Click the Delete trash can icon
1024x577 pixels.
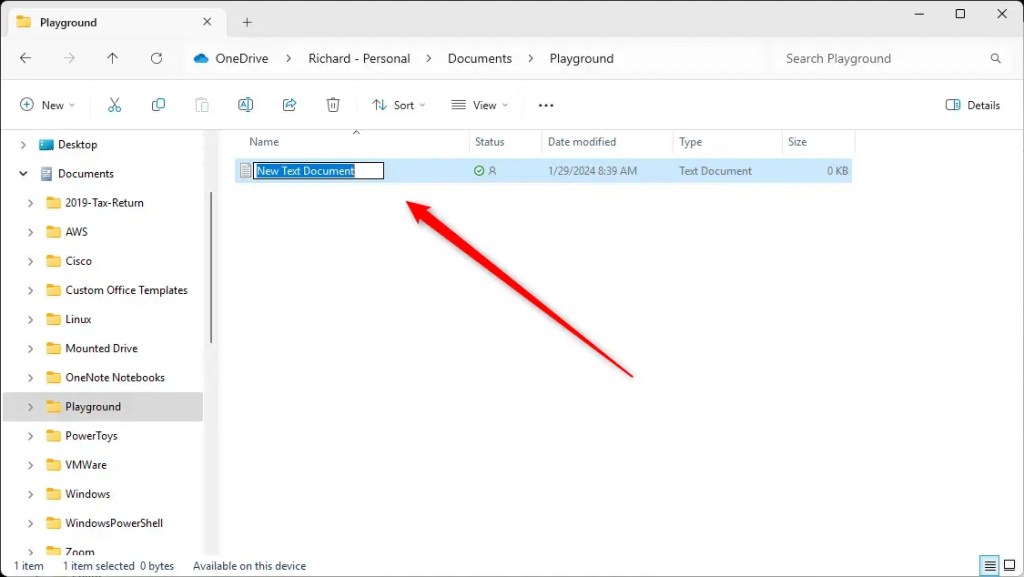333,105
